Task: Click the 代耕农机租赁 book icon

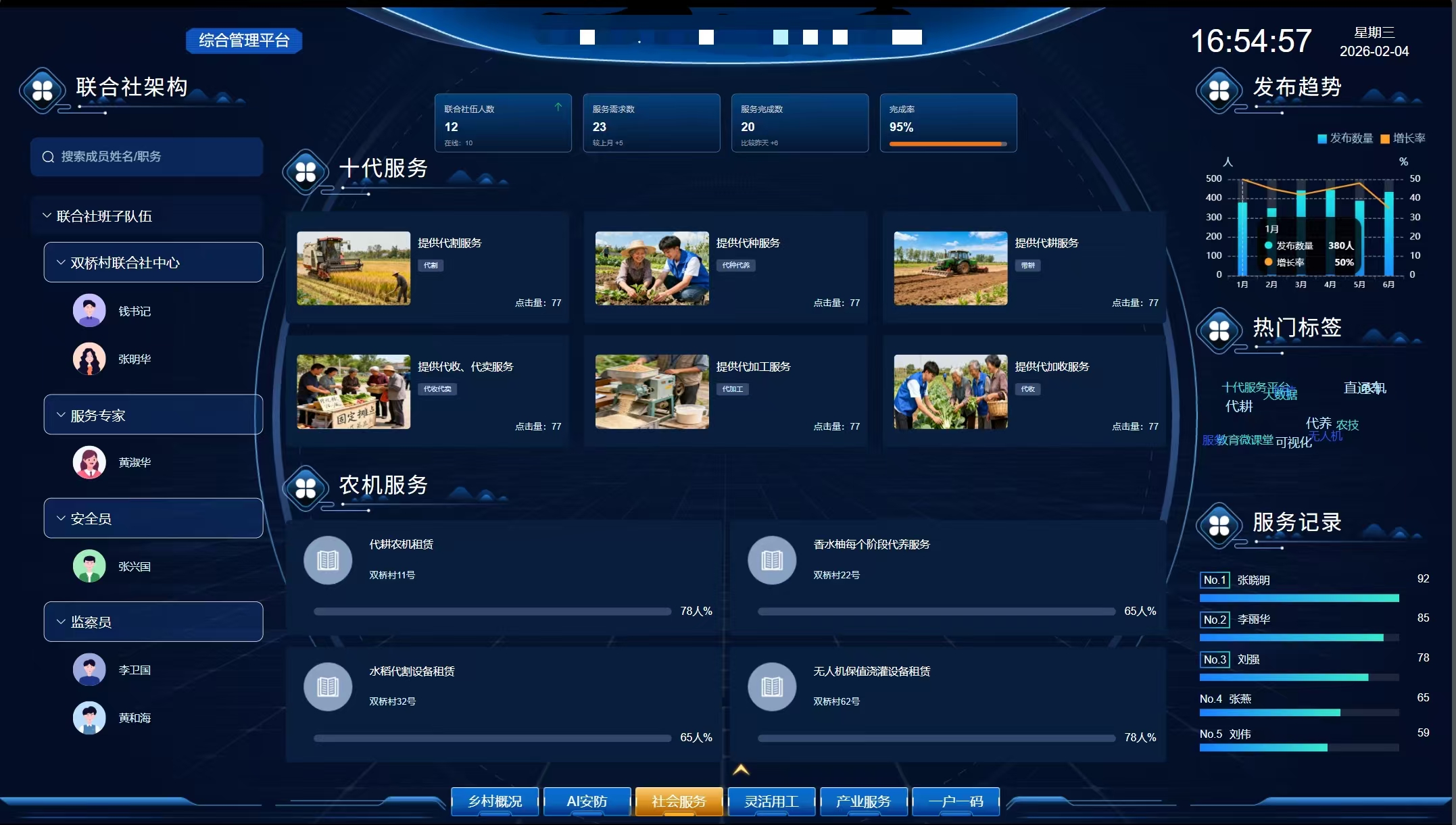Action: click(x=328, y=560)
